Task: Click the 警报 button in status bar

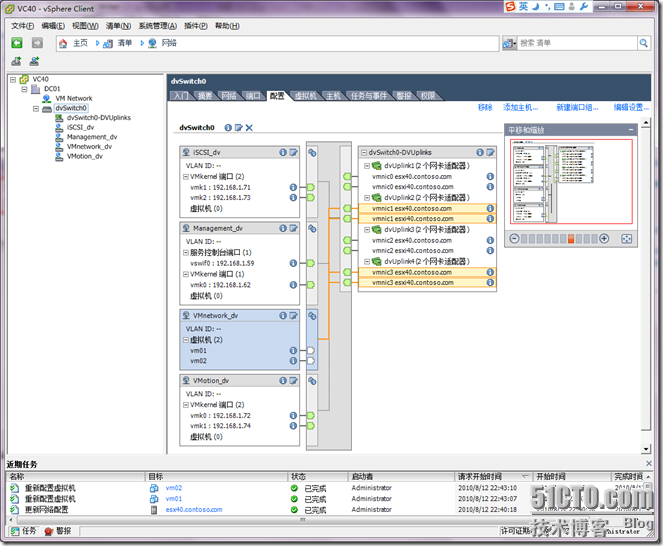Action: pos(58,531)
